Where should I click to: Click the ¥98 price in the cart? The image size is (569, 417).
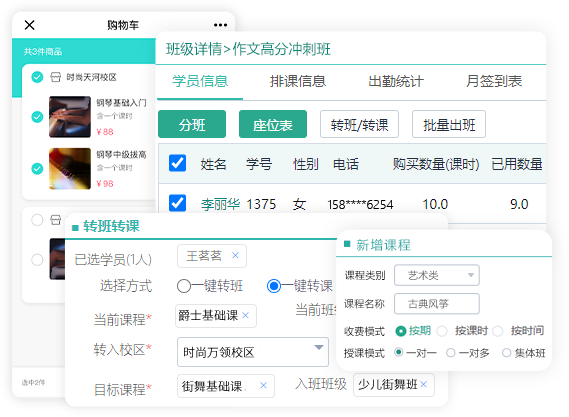(x=105, y=184)
